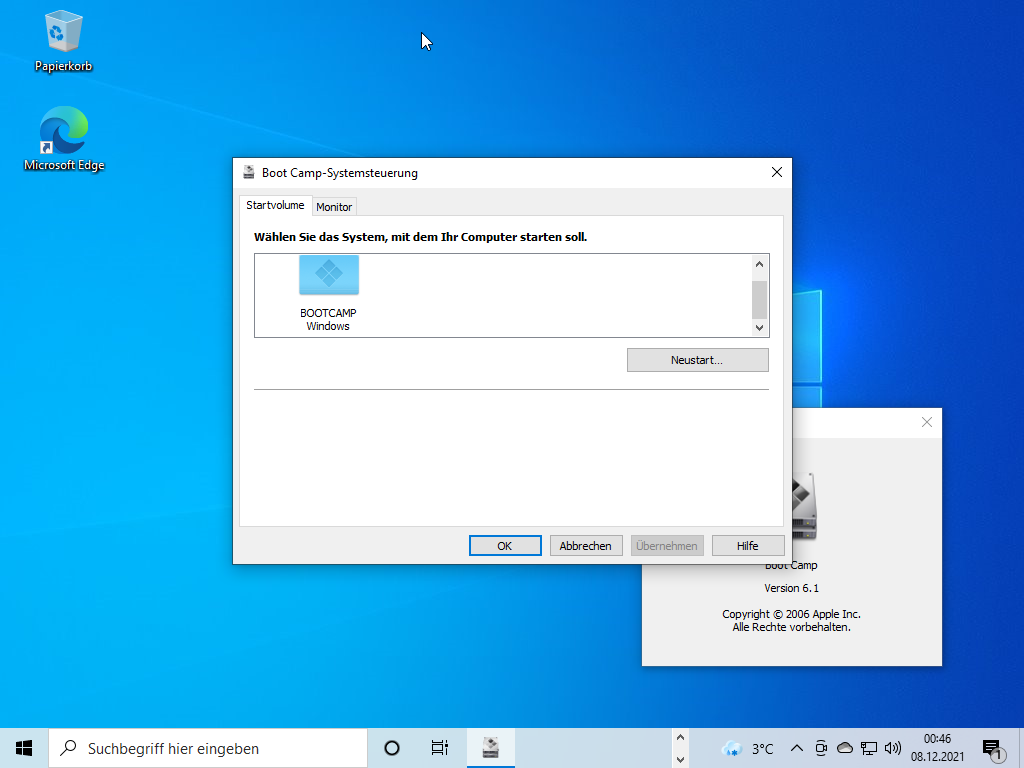
Task: Click the taskbar toolbar up arrow
Action: tap(680, 737)
